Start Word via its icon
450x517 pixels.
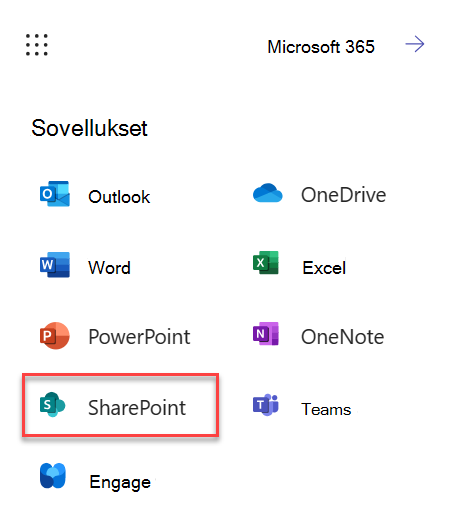pos(55,265)
